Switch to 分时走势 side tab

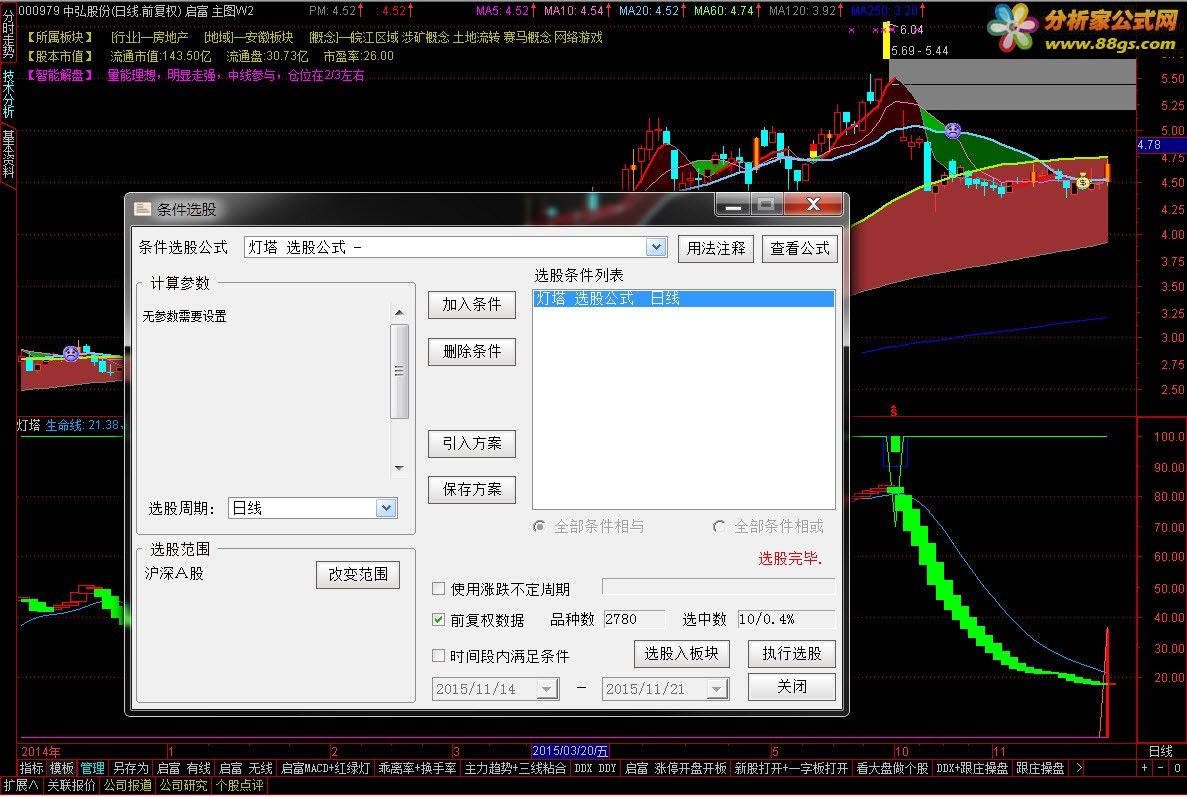[x=8, y=33]
